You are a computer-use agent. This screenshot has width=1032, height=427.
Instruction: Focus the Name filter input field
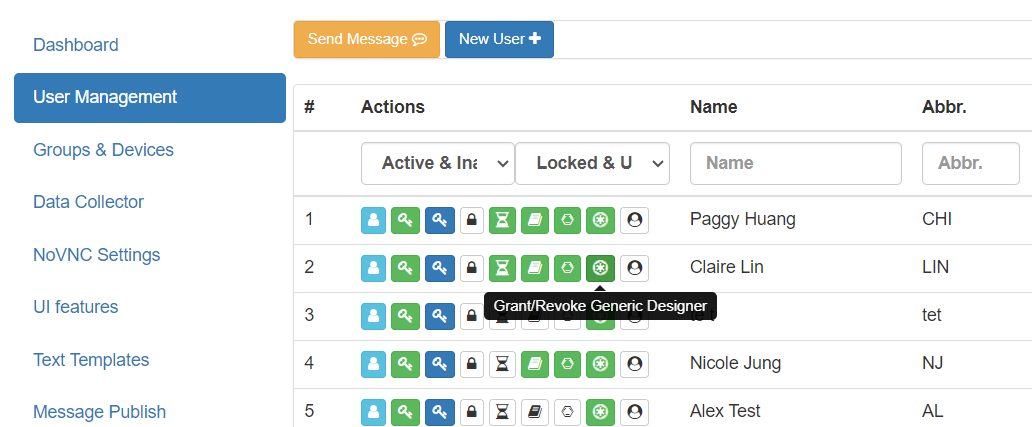click(795, 163)
